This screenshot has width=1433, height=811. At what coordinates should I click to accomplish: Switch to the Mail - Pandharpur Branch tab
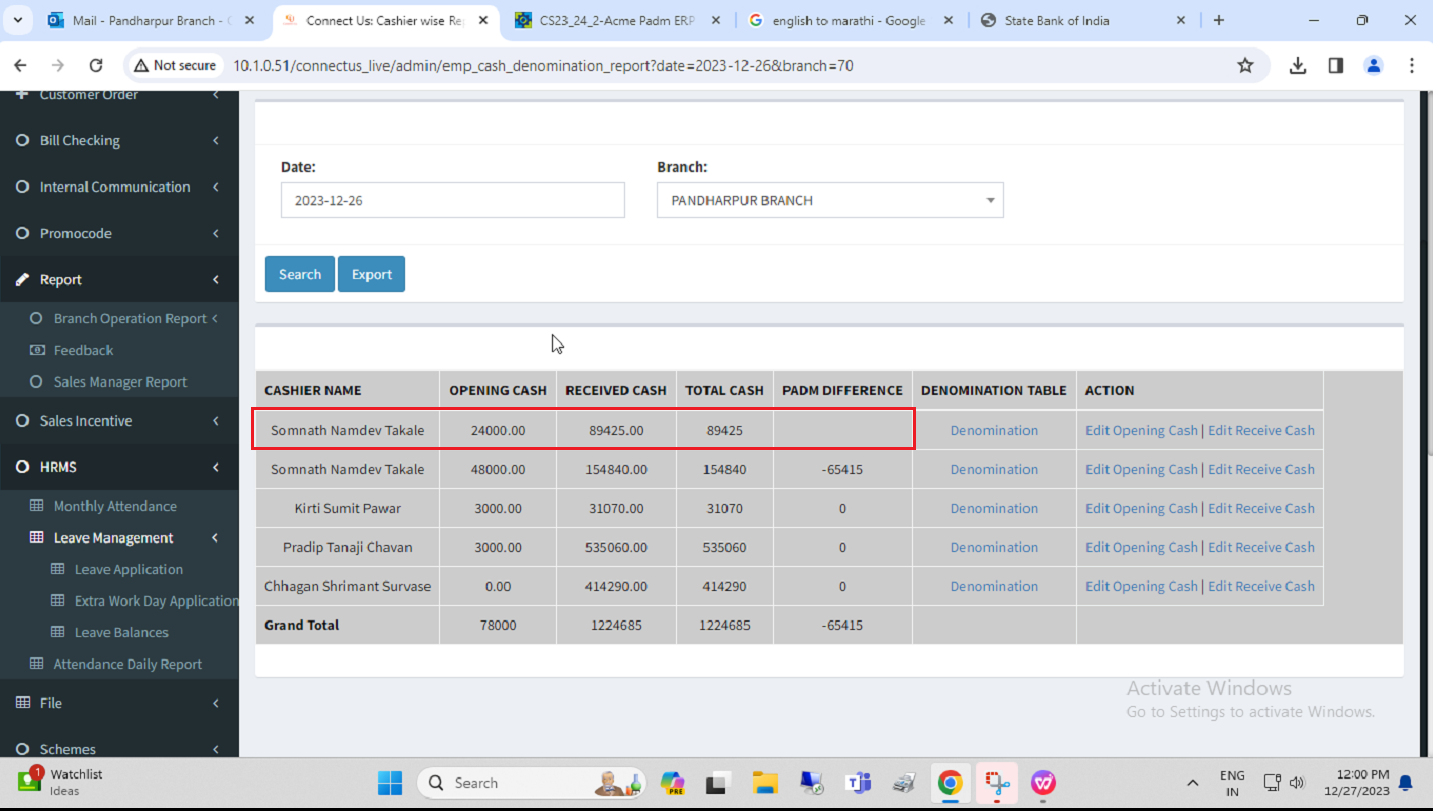(x=140, y=20)
